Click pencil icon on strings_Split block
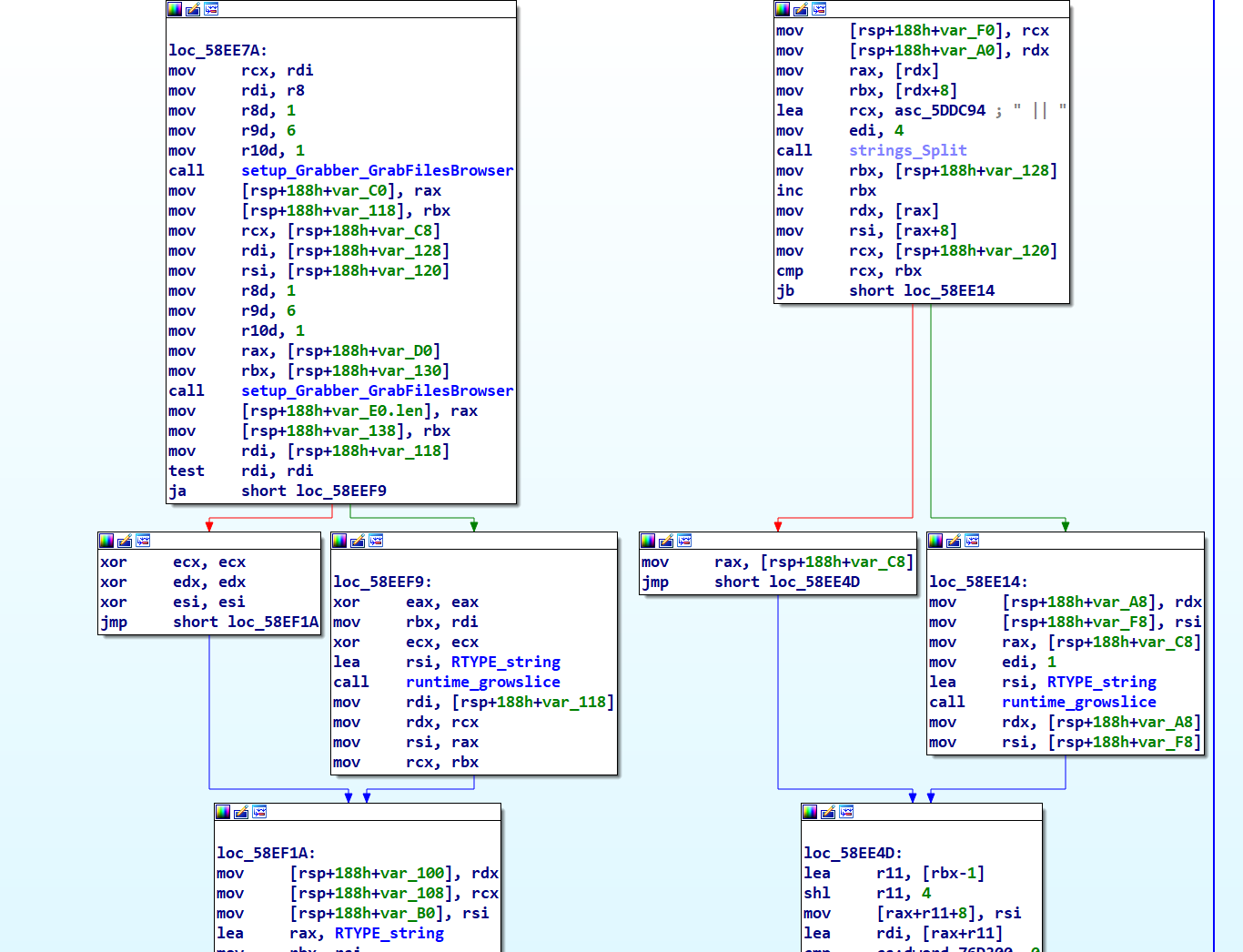The height and width of the screenshot is (952, 1243). tap(801, 9)
